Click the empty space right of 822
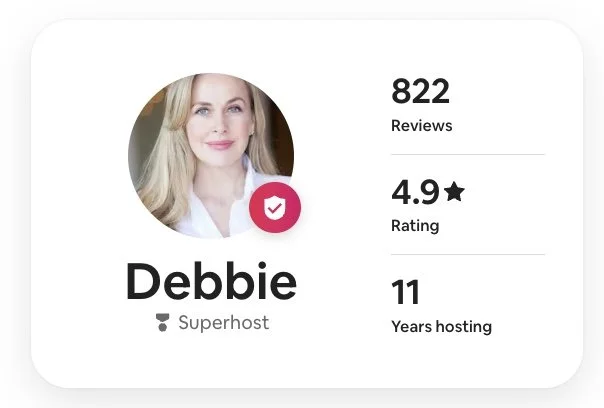604x408 pixels. click(501, 91)
